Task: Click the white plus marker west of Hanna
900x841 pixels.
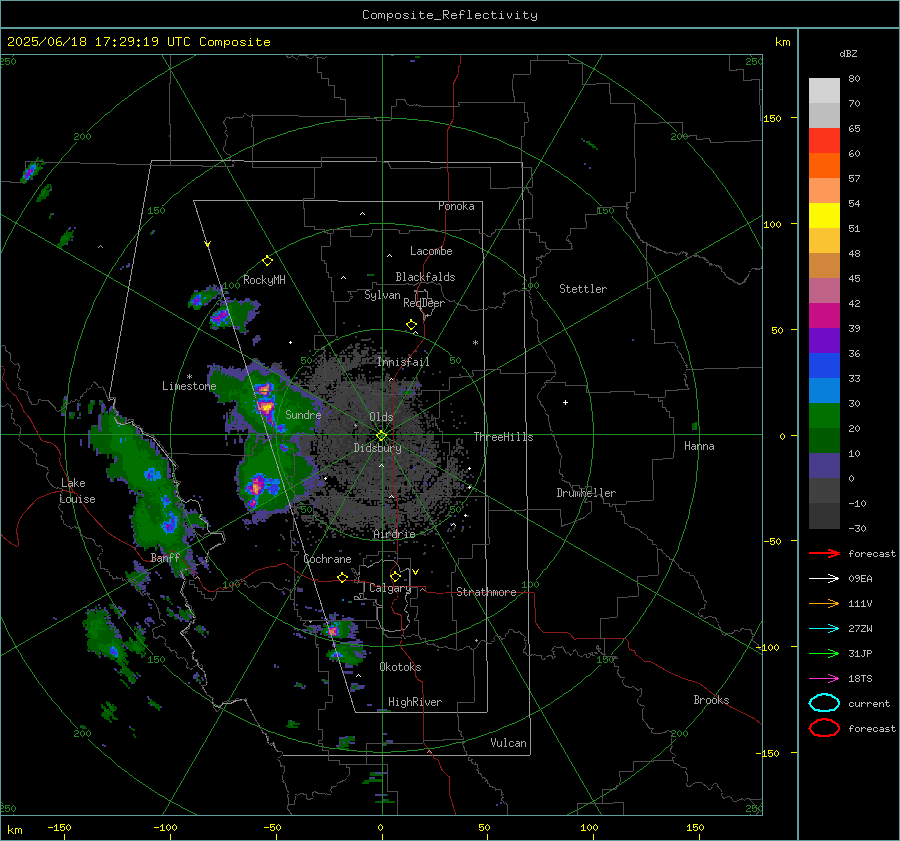Action: pos(565,402)
